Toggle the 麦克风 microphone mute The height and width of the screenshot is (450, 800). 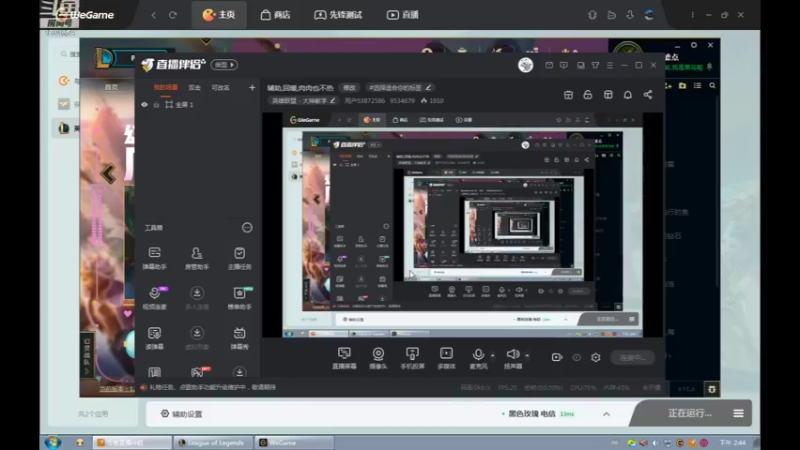[x=478, y=358]
